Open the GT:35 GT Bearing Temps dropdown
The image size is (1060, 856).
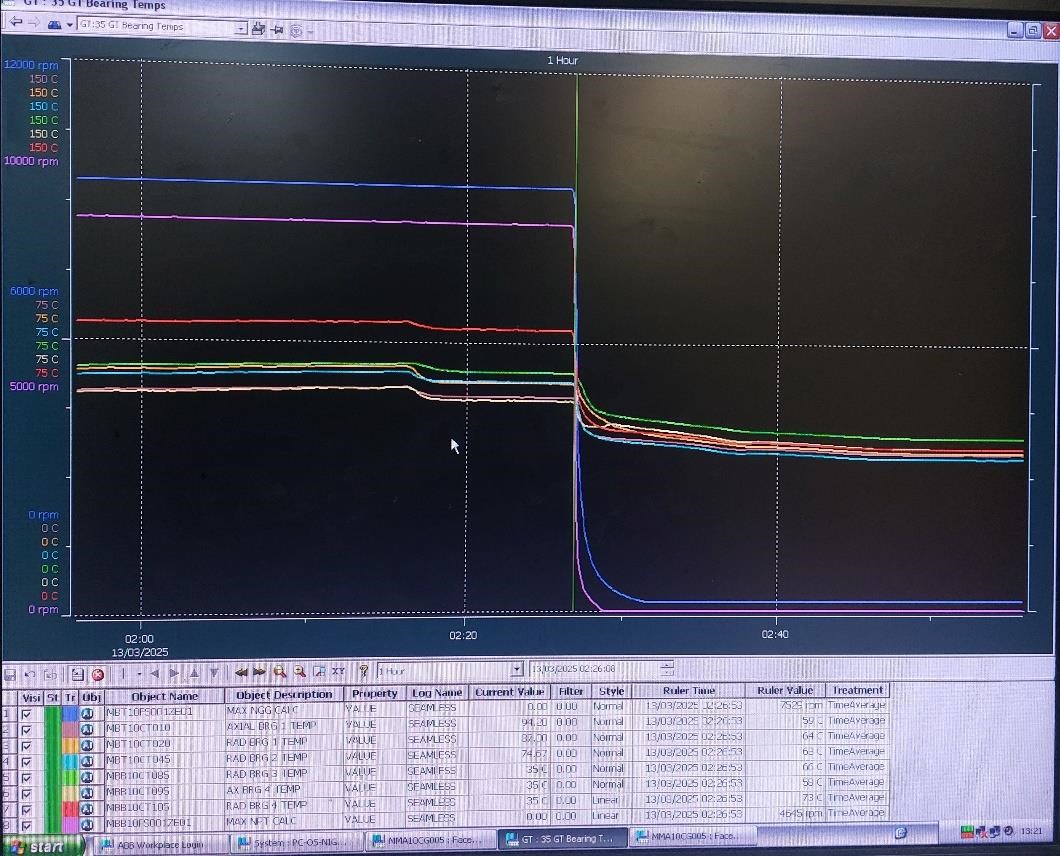240,28
